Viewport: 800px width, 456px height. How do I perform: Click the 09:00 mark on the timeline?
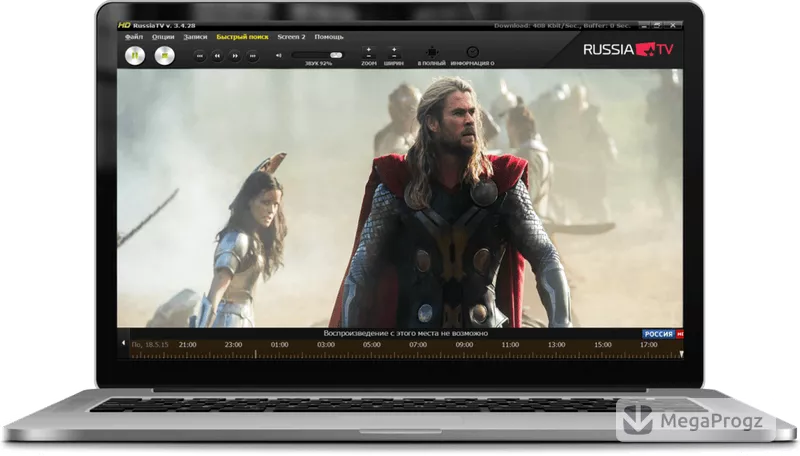click(464, 345)
